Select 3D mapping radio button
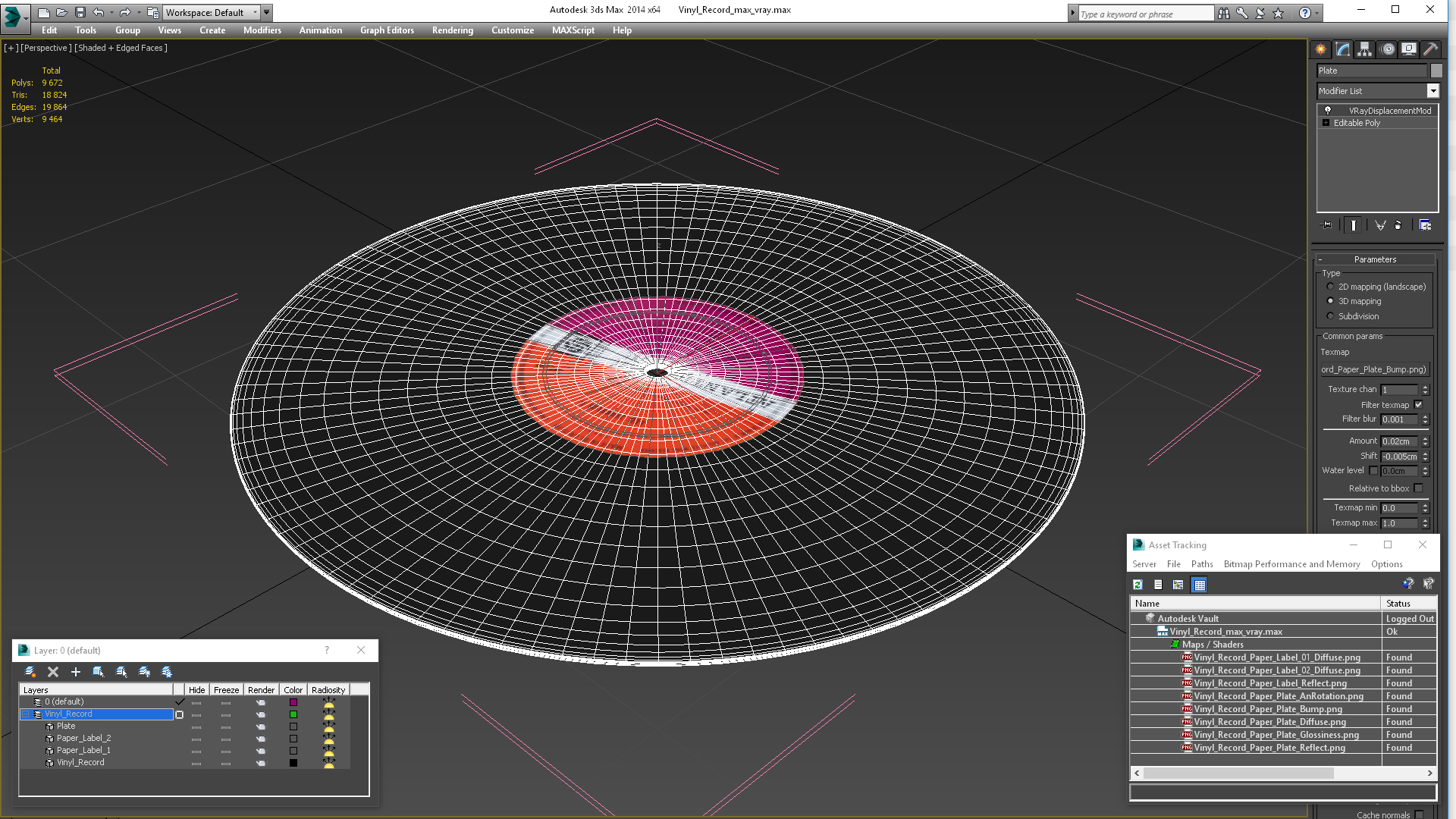Viewport: 1456px width, 819px height. (x=1330, y=301)
